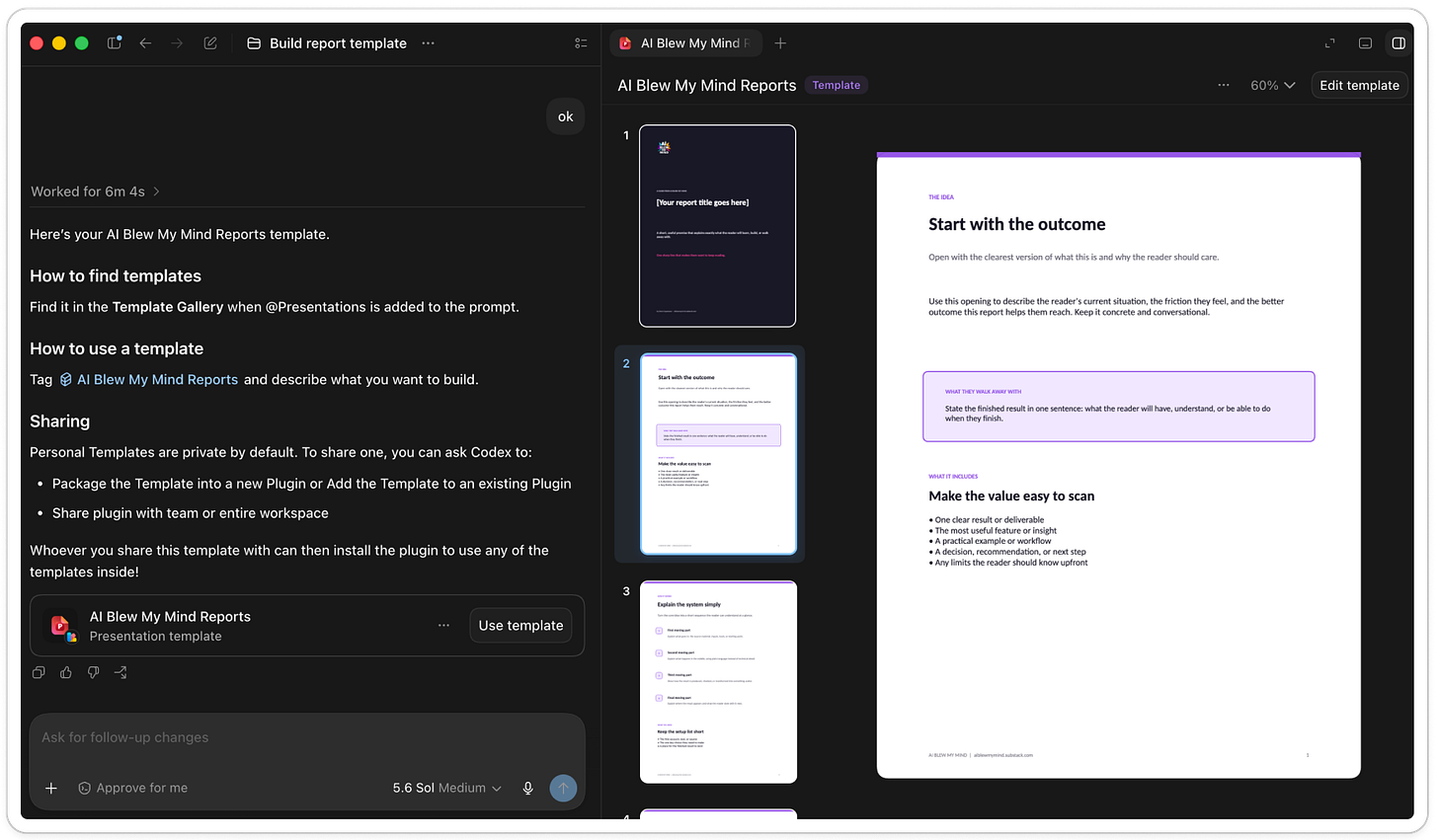Select the AI Blew My Mind tab

pos(686,43)
